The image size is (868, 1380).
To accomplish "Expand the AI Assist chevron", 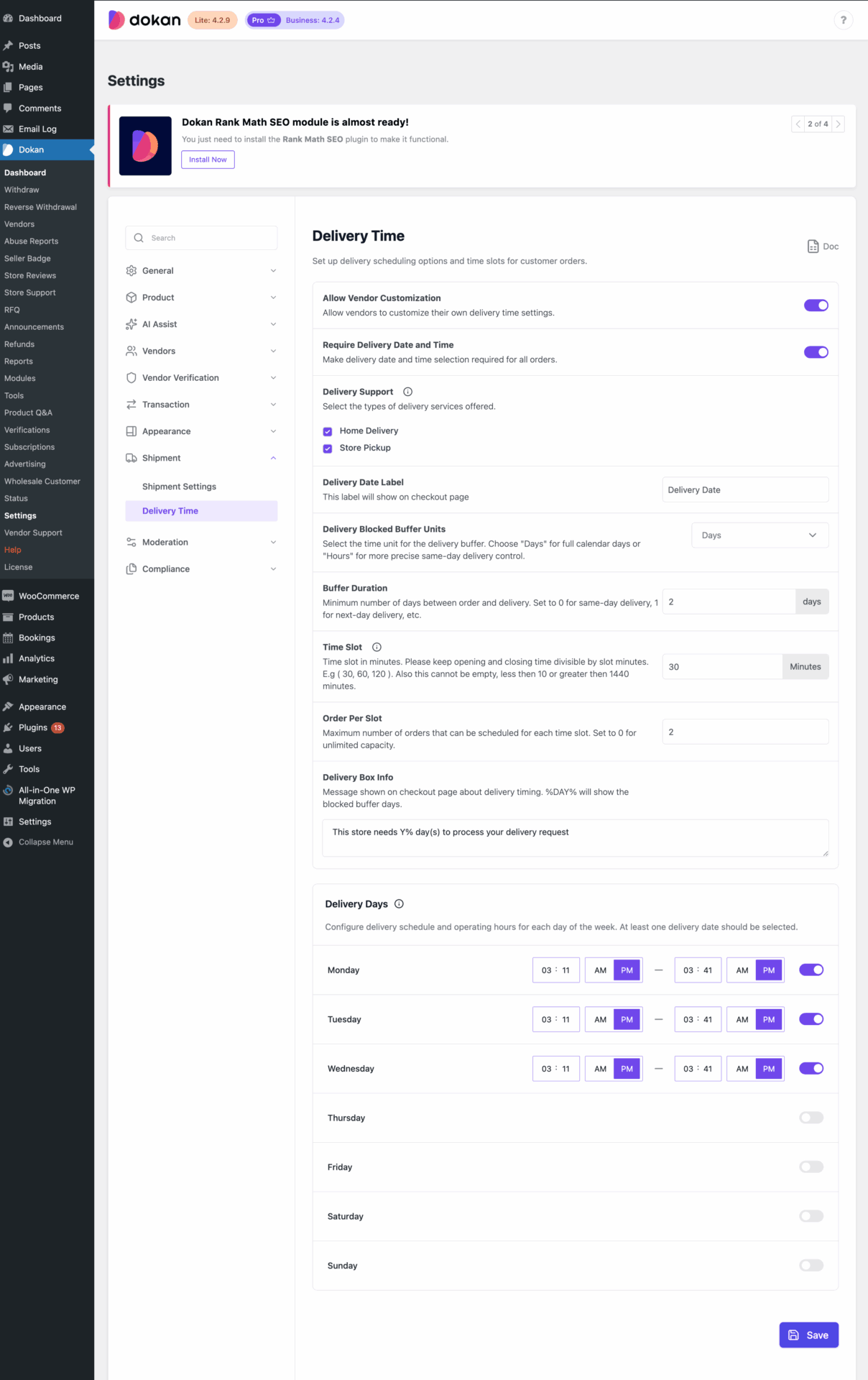I will (273, 324).
